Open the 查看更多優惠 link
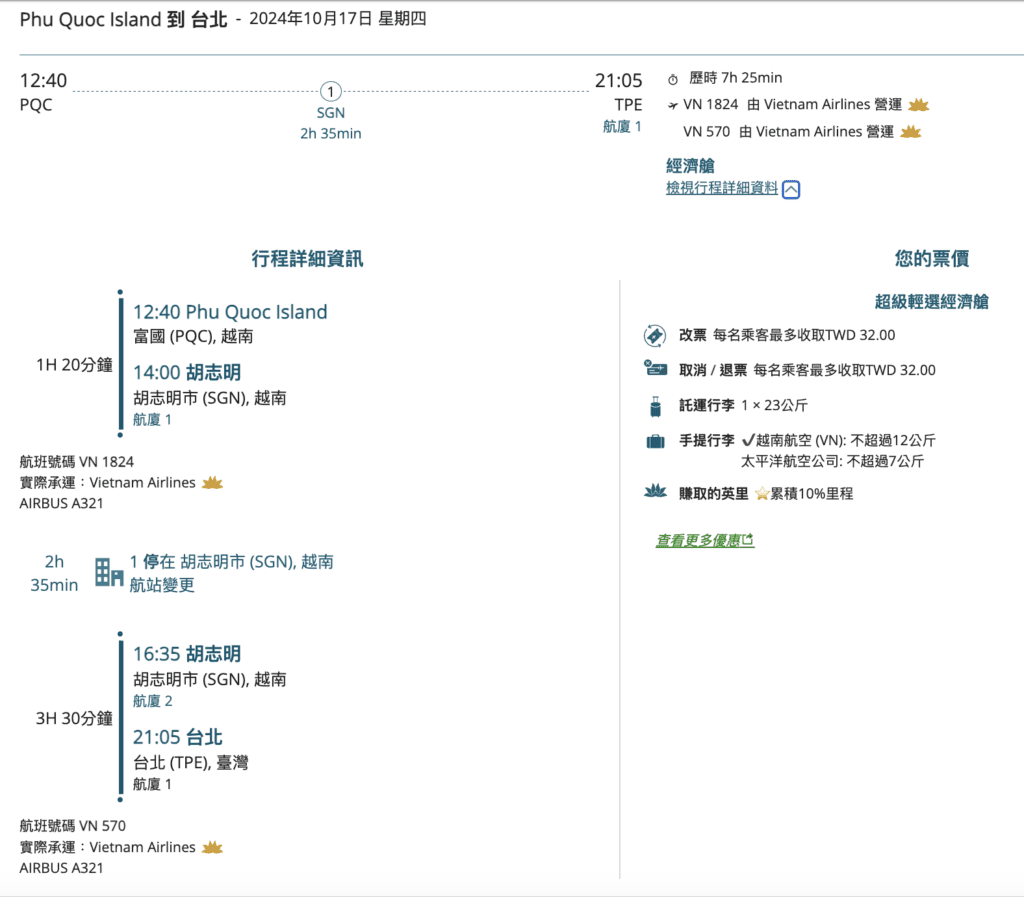This screenshot has width=1024, height=897. (x=705, y=540)
